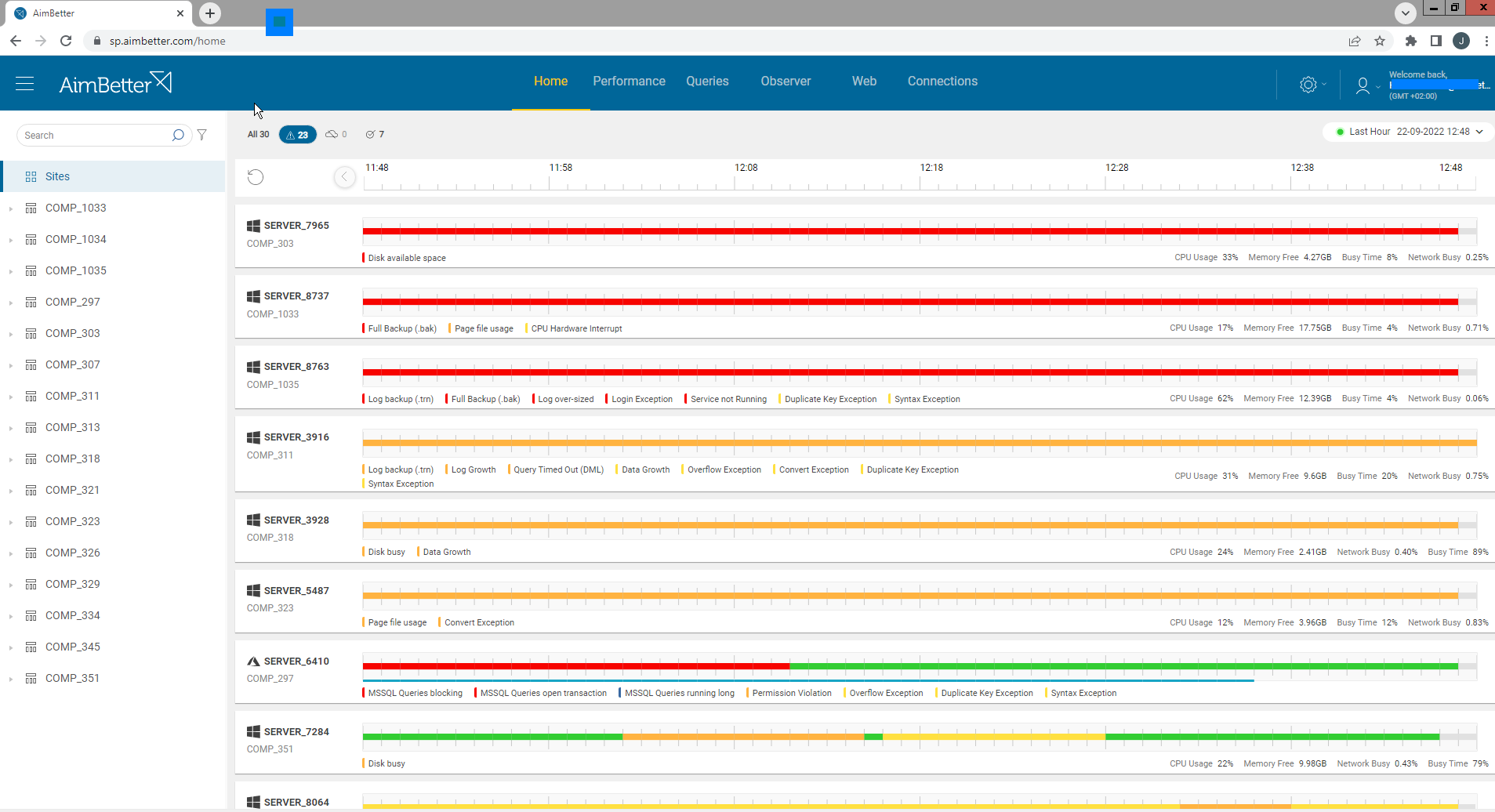Select COMP_329 in the sidebar
Image resolution: width=1495 pixels, height=812 pixels.
pos(73,584)
